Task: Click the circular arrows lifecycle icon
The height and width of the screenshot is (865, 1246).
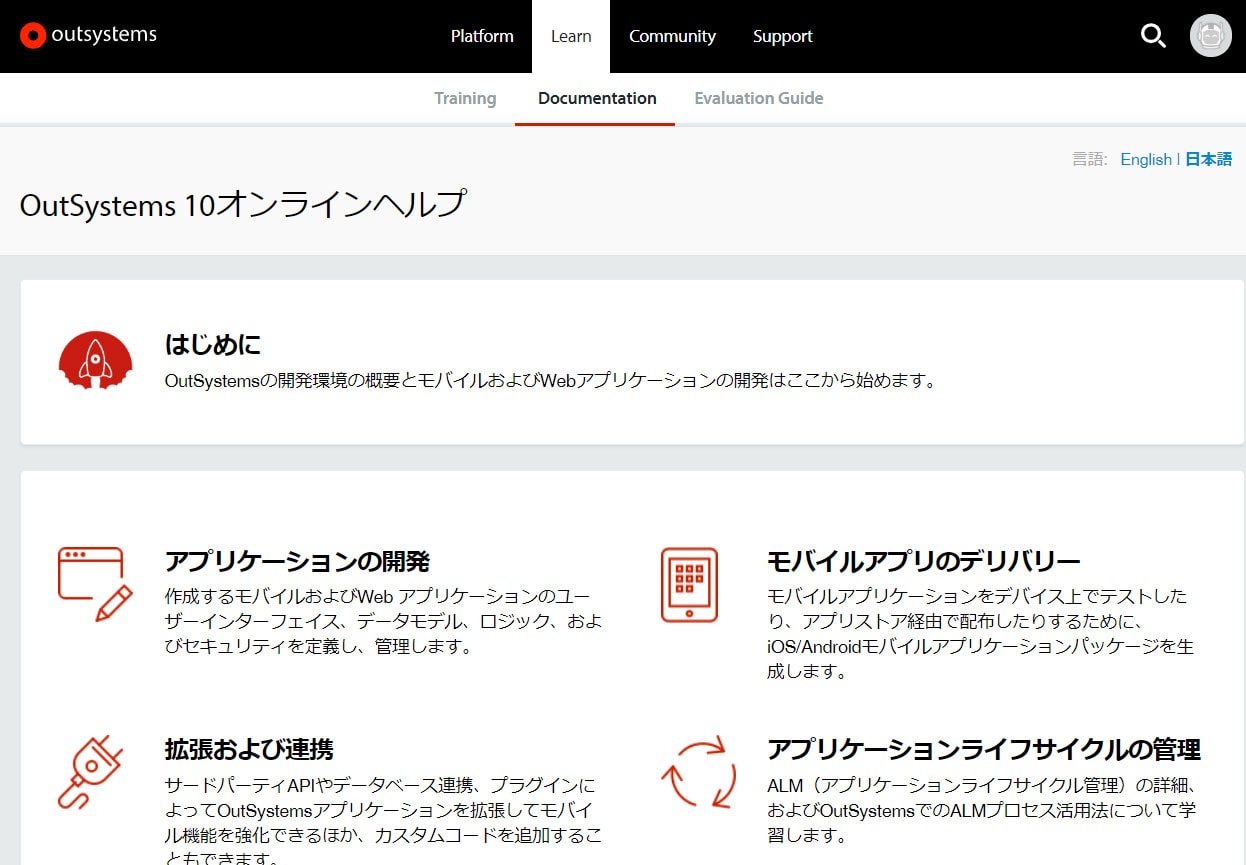Action: pos(698,772)
